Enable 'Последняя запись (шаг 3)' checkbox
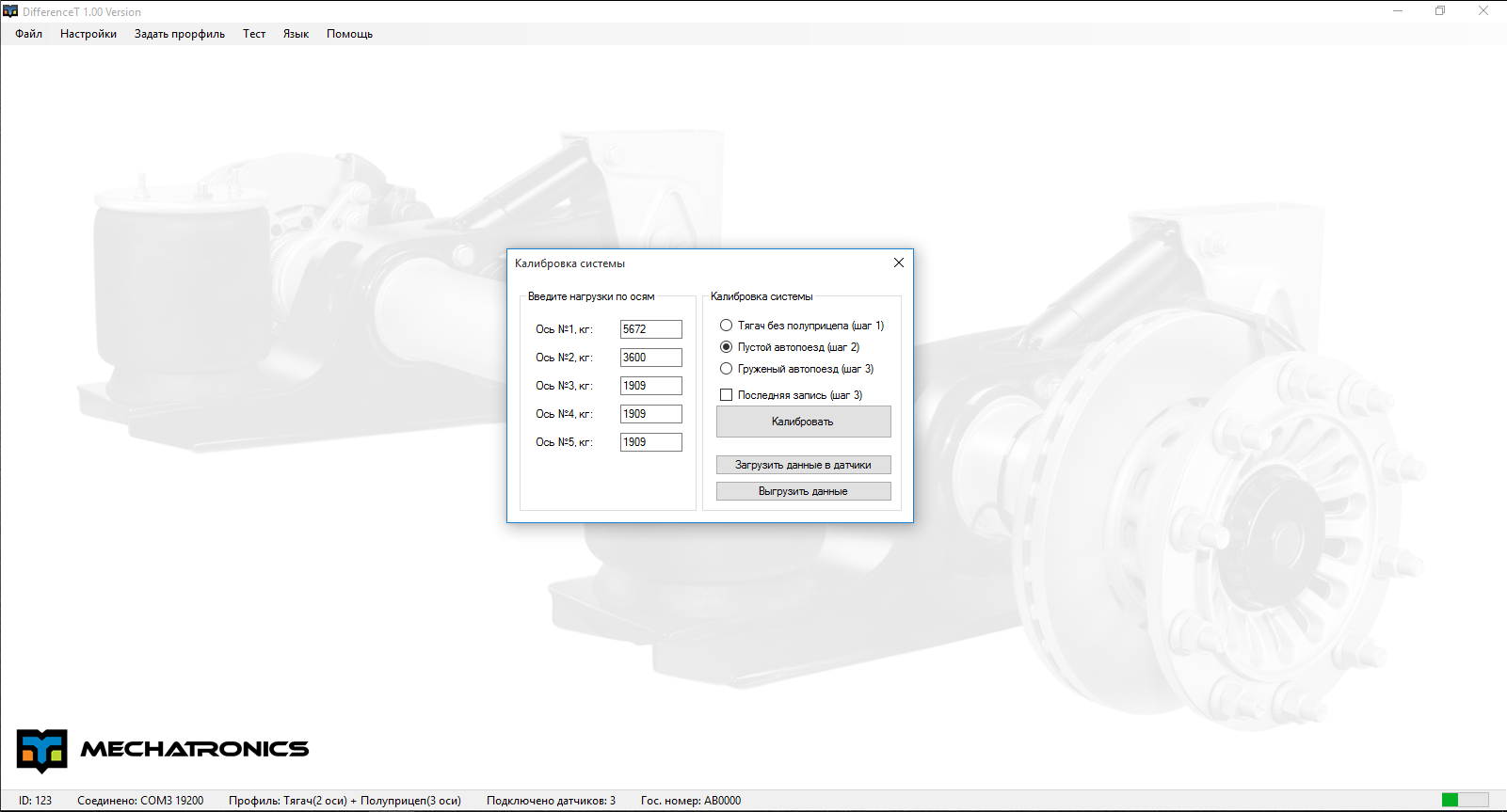Screen dimensions: 1507x812 coord(726,395)
